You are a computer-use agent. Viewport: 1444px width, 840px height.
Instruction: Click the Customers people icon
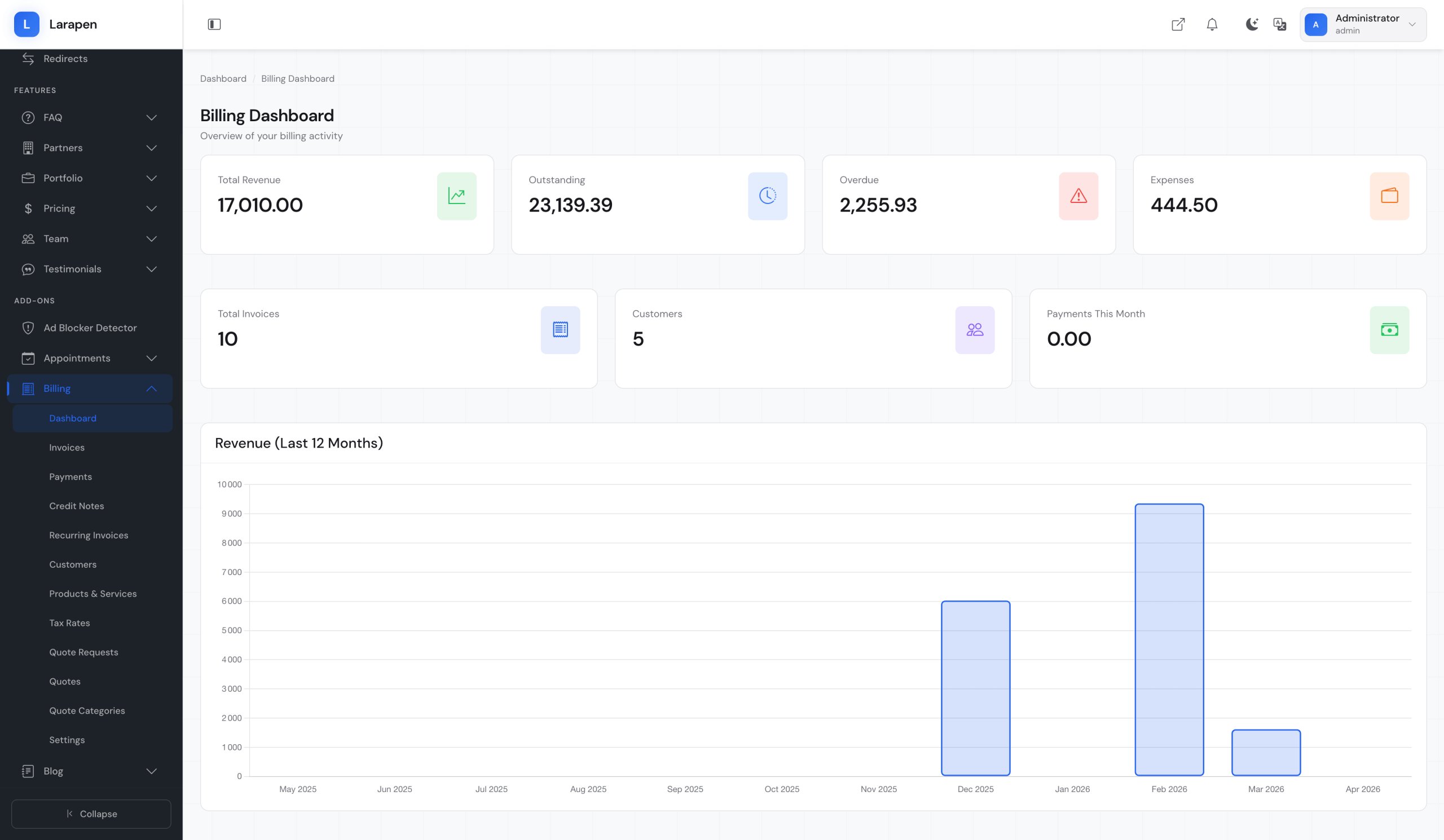(x=974, y=330)
